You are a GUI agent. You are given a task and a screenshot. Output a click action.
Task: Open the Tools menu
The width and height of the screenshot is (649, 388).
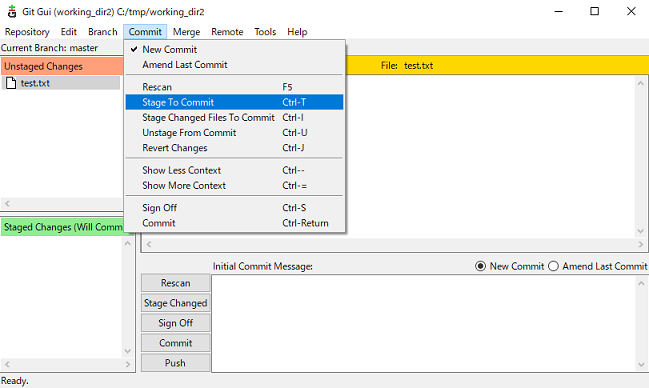(x=265, y=32)
